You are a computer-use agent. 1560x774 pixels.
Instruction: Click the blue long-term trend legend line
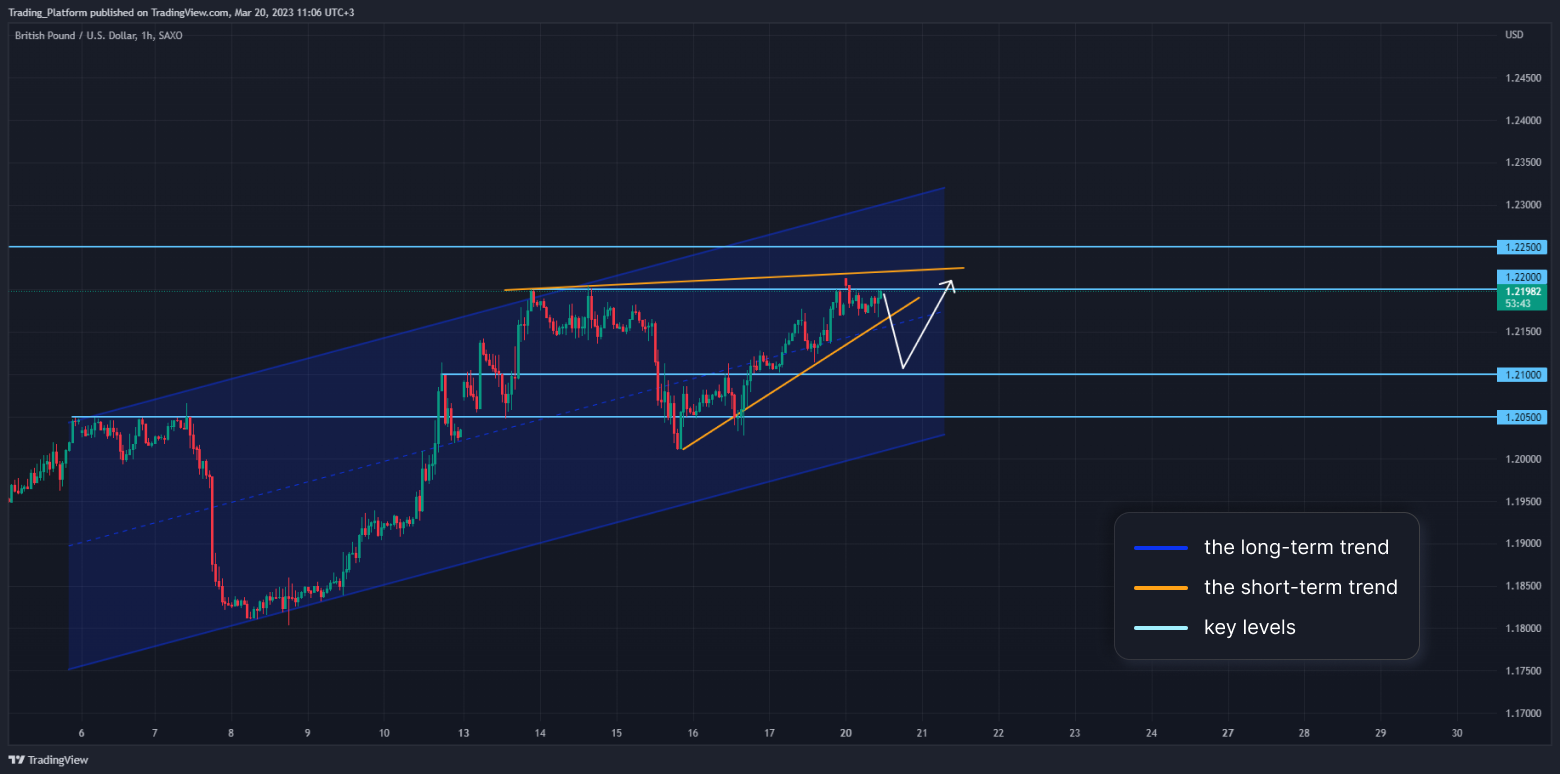[x=1161, y=548]
